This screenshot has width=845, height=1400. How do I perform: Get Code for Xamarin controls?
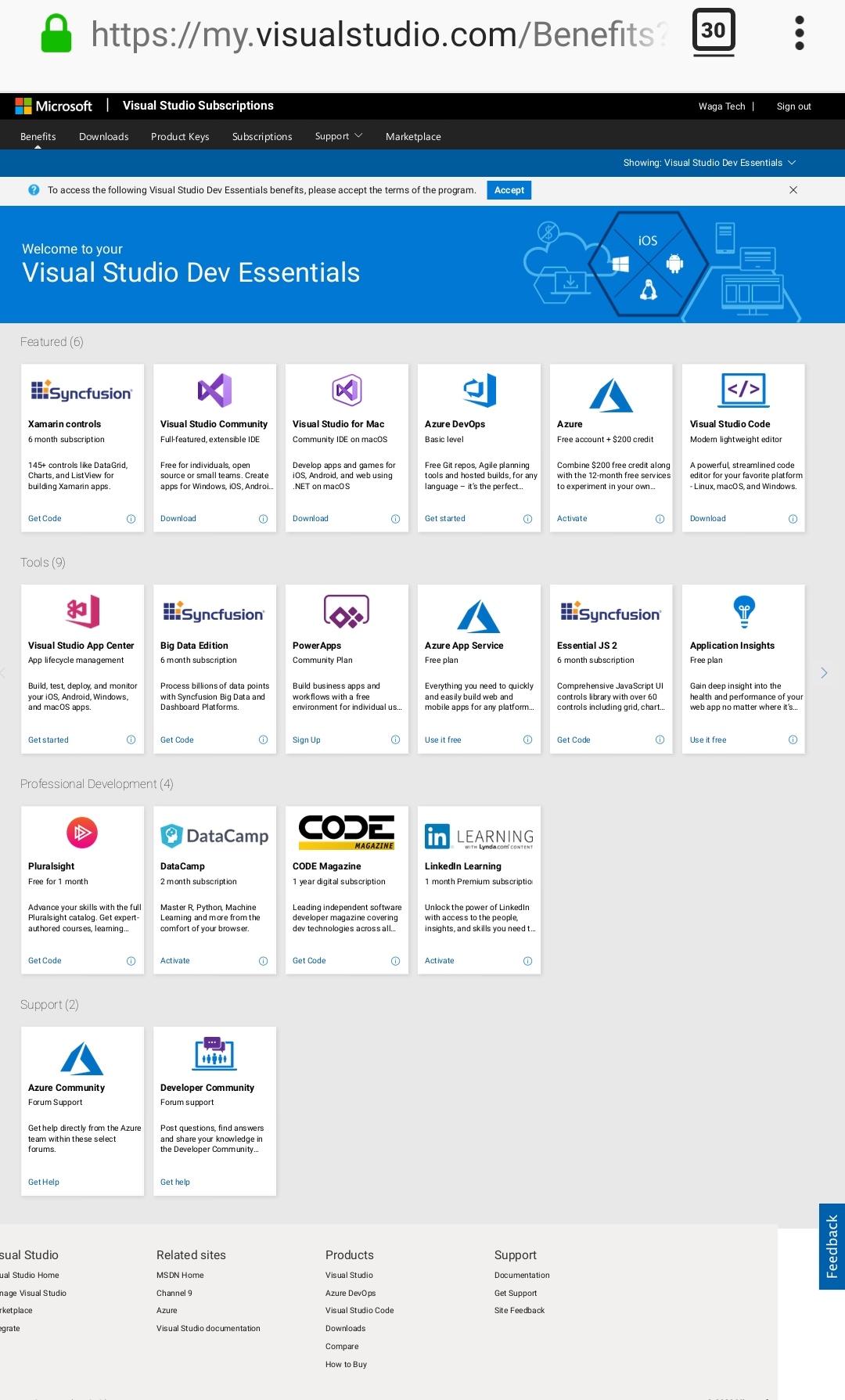pos(45,519)
